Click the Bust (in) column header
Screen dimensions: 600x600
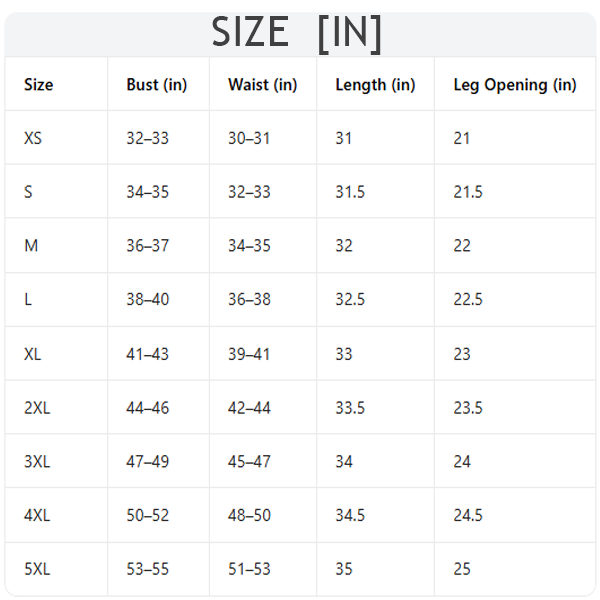156,85
